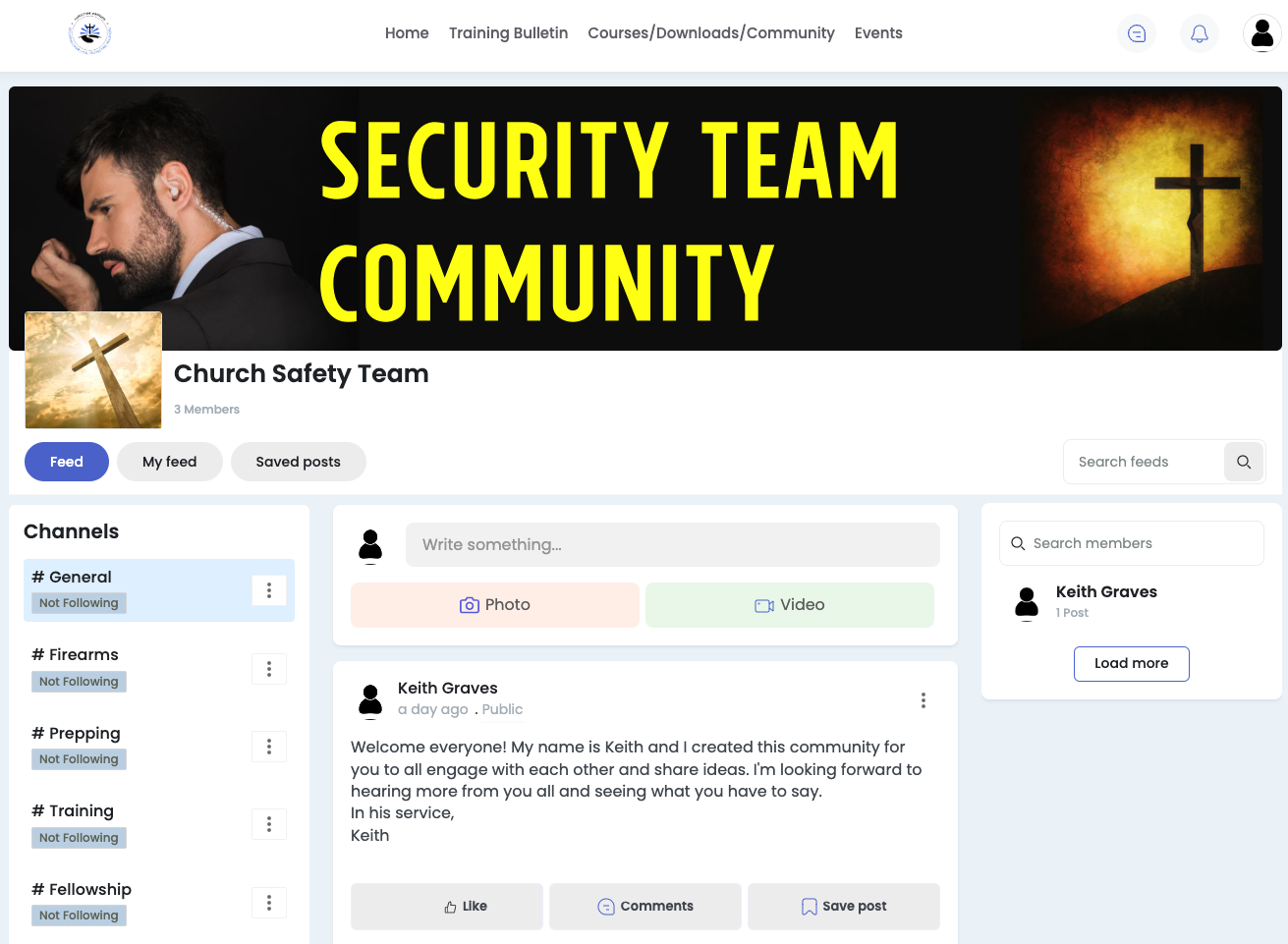Toggle following for the Training channel

click(x=79, y=837)
